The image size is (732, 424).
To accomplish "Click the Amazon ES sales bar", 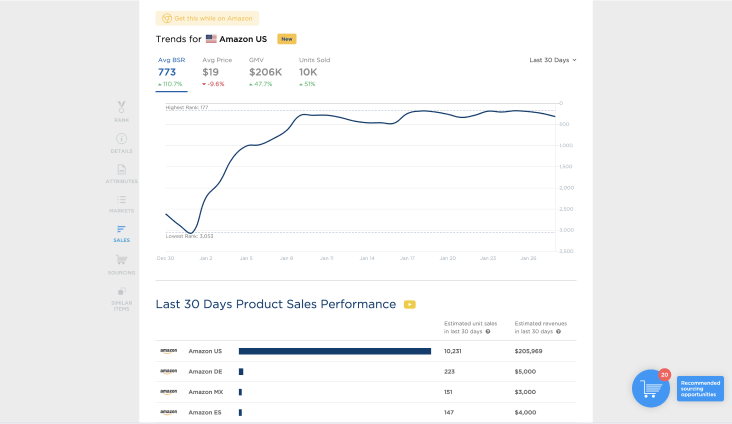I will tap(240, 412).
